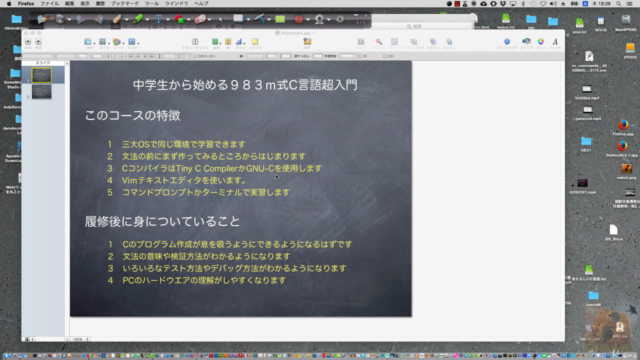Send object backward with 背面へ icon
Image resolution: width=640 pixels, height=360 pixels.
(449, 42)
